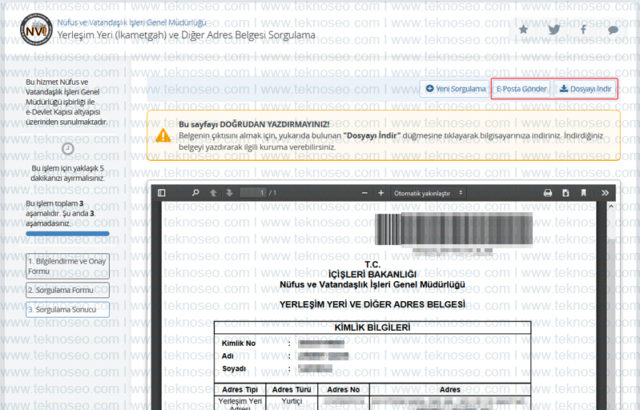
Task: Zoom in the PDF document
Action: [381, 193]
